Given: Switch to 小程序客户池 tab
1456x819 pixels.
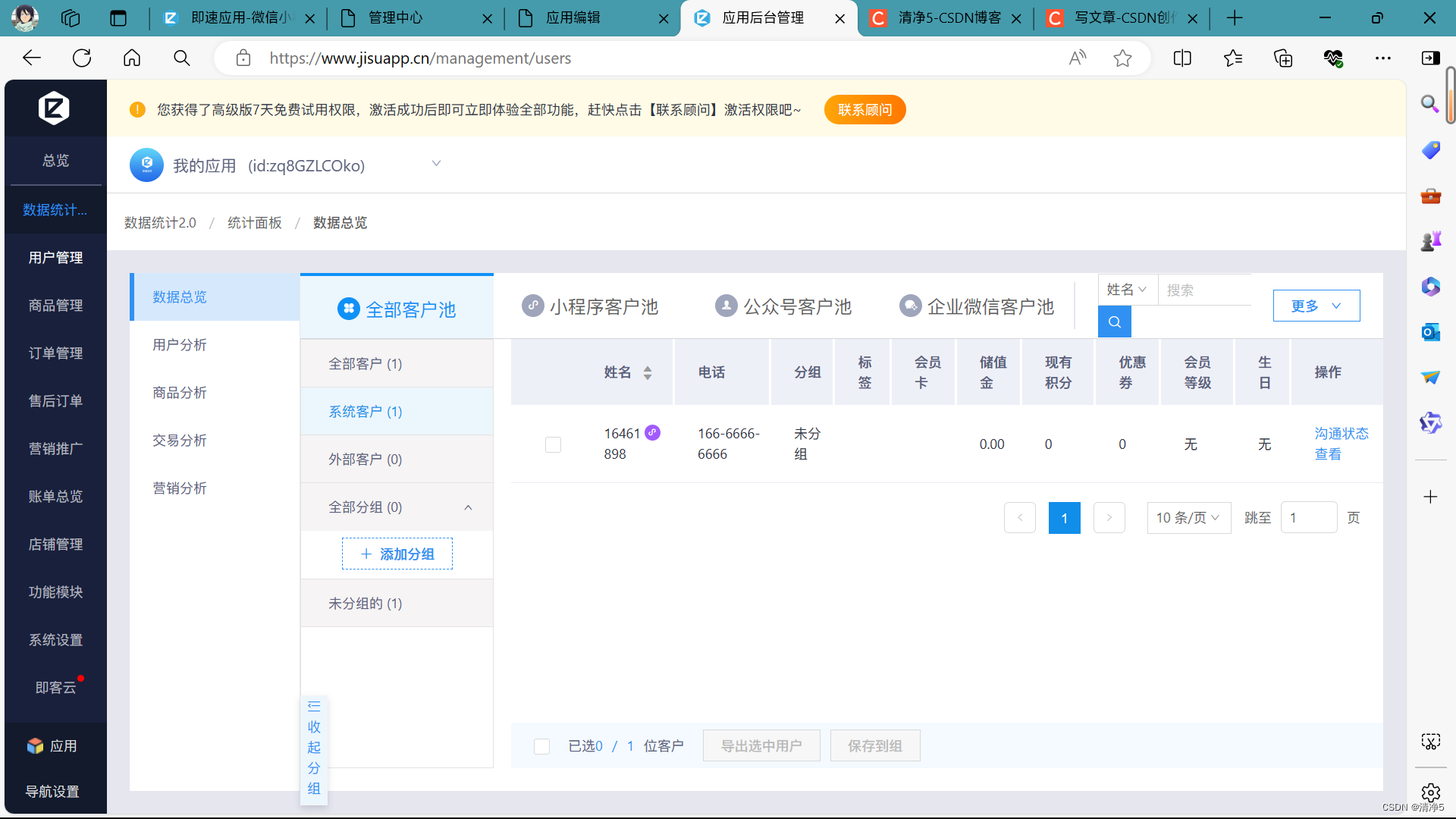Looking at the screenshot, I should (591, 306).
